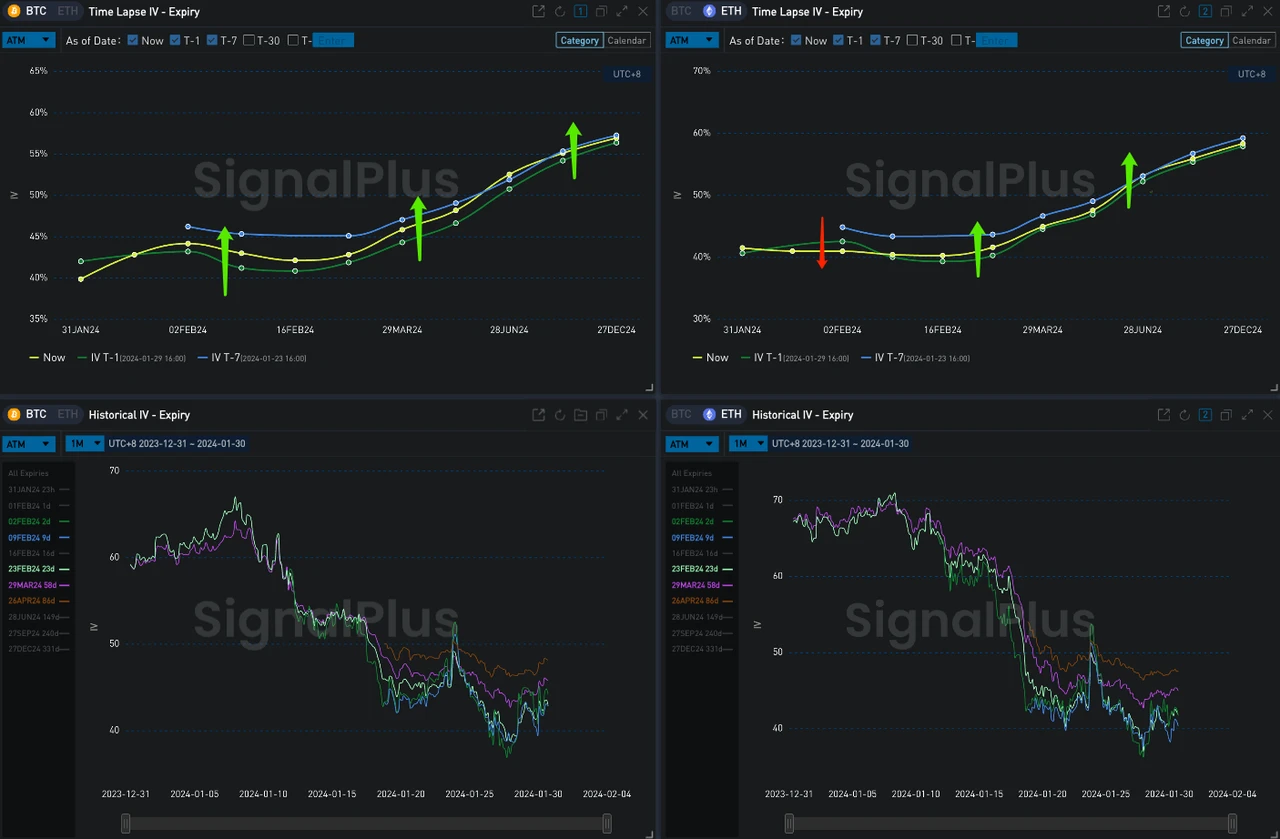Click the compare counter "1" icon on BTC panel
This screenshot has width=1280, height=839.
tap(580, 11)
